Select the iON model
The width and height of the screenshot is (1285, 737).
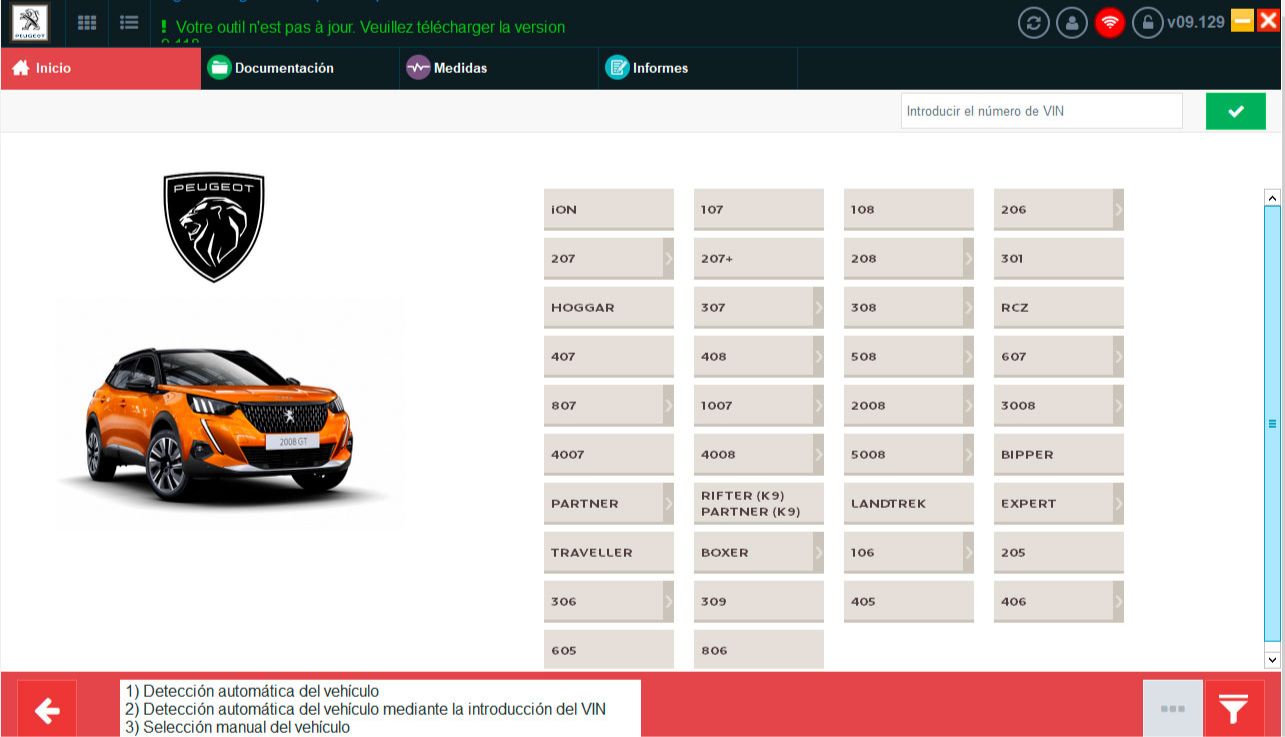(x=609, y=209)
